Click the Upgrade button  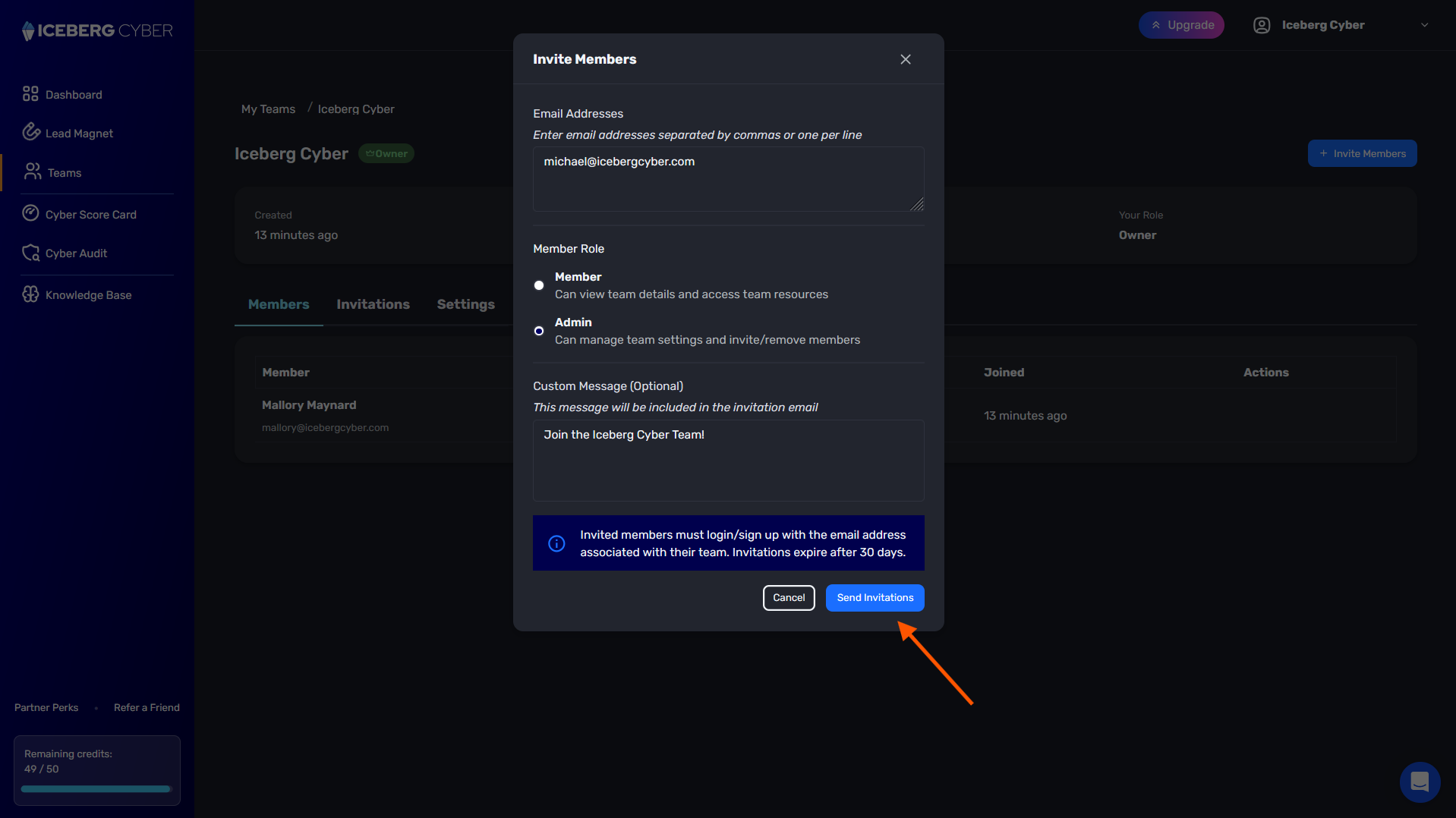[x=1181, y=25]
